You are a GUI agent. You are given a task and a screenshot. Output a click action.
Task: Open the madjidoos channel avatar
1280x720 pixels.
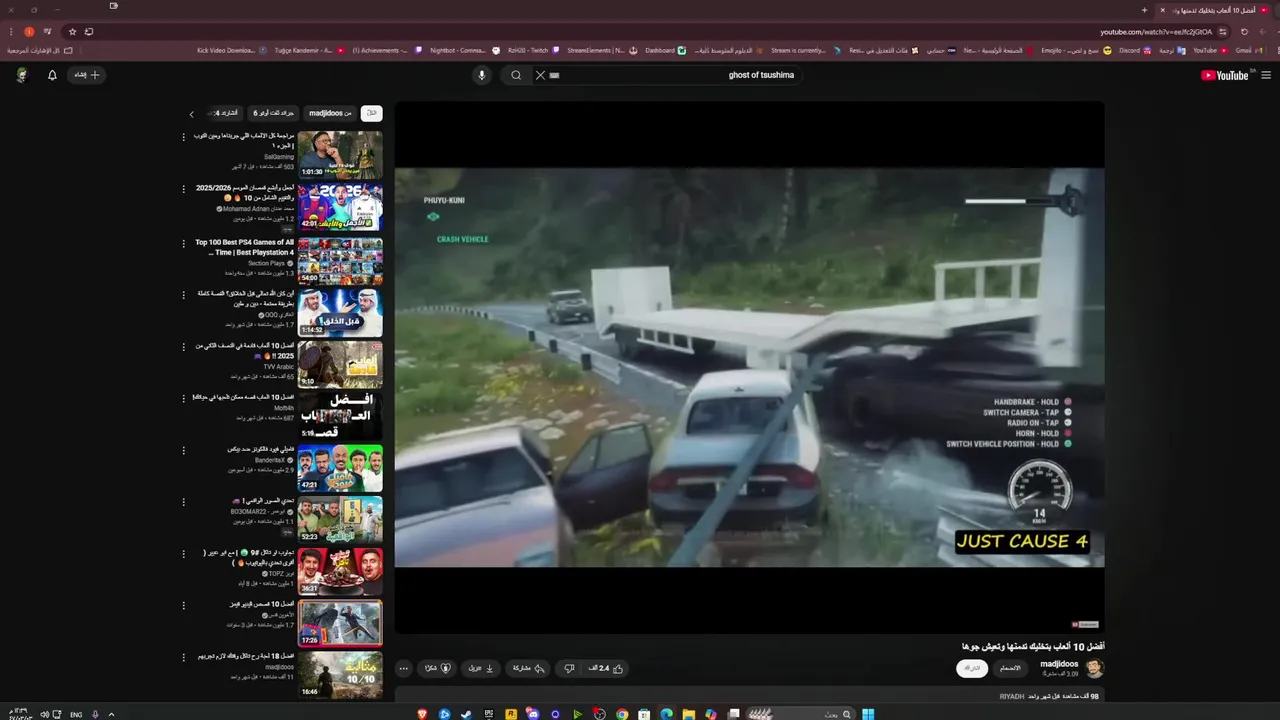[x=1095, y=668]
